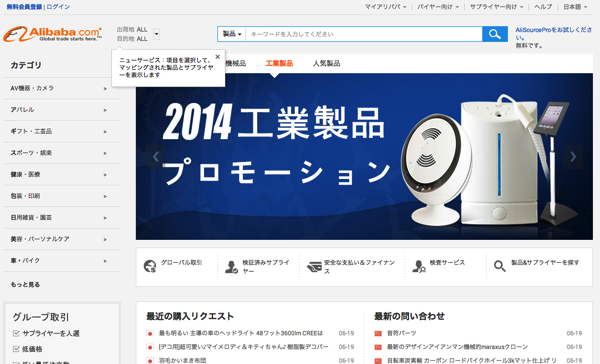Toggle the 低価格 checkbox

pyautogui.click(x=16, y=349)
